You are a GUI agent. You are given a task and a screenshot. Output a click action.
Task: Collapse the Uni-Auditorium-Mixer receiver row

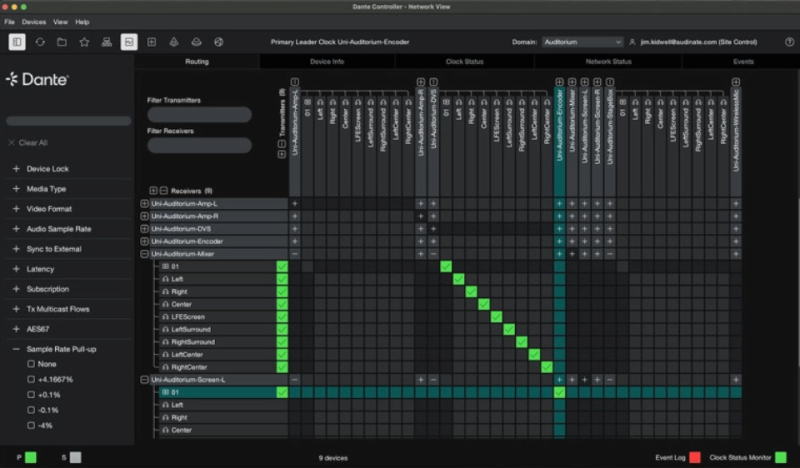[145, 254]
